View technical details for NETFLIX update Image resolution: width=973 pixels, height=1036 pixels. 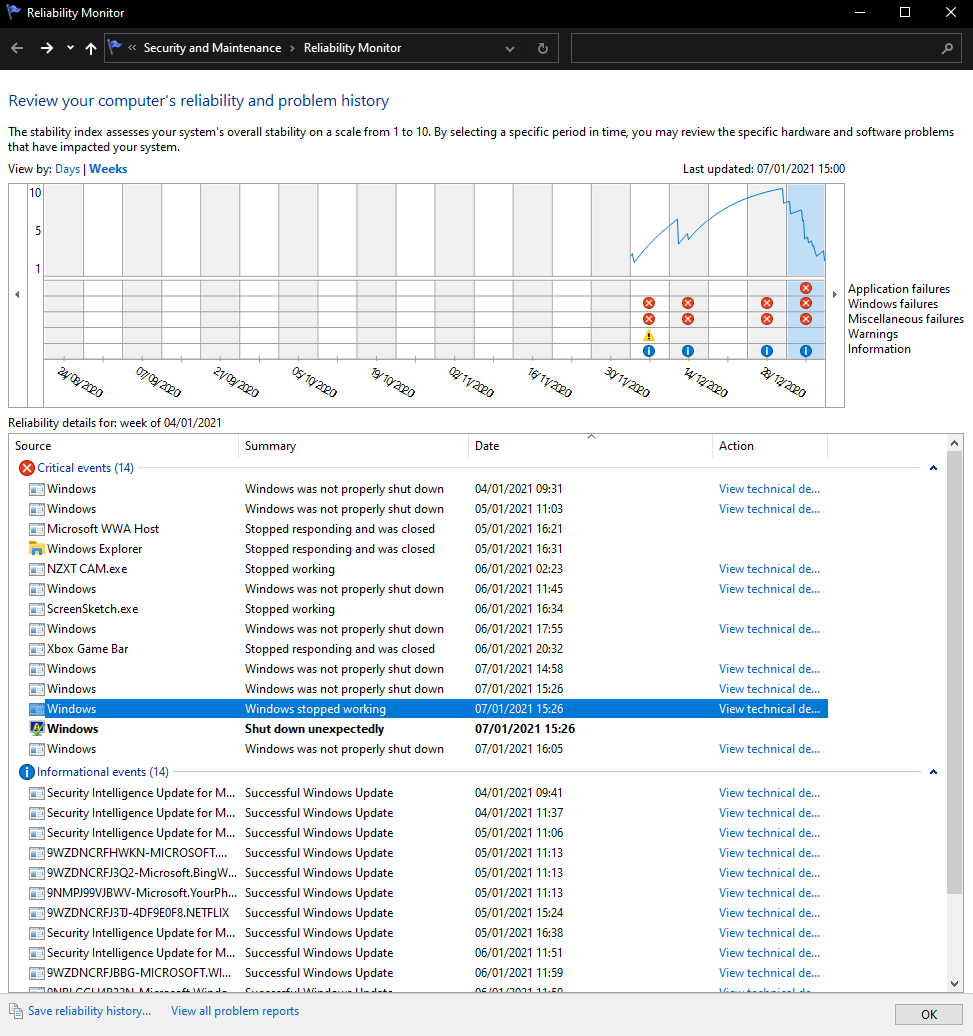point(769,912)
